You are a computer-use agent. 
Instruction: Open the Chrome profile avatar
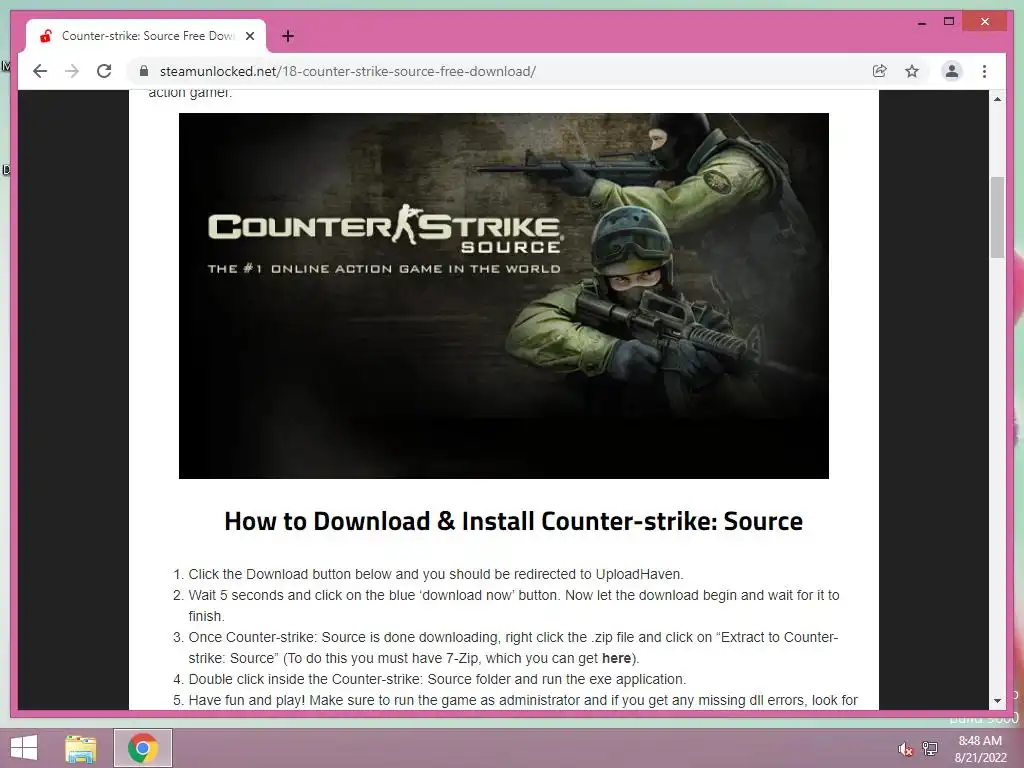952,71
